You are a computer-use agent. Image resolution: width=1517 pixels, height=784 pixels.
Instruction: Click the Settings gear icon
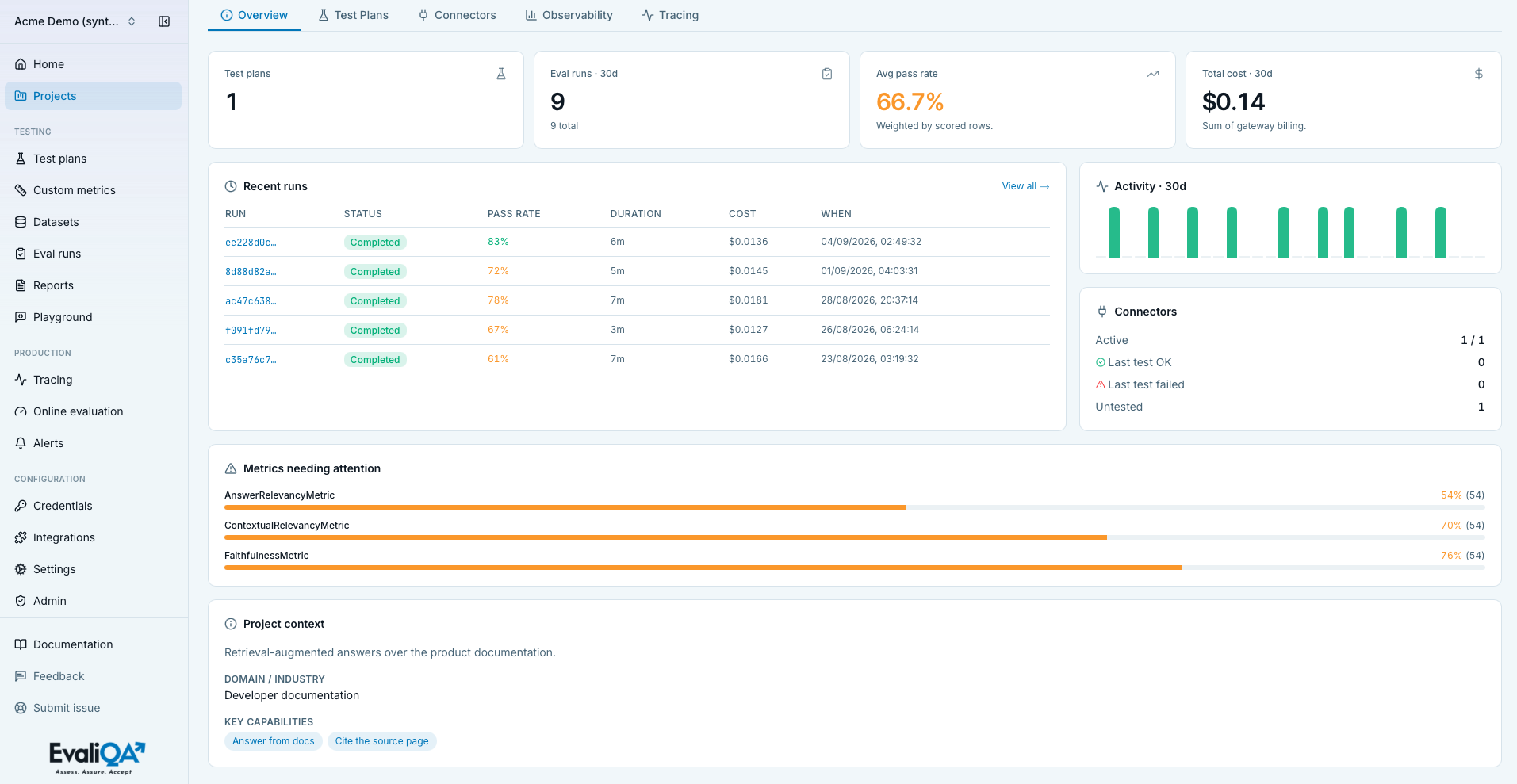21,569
